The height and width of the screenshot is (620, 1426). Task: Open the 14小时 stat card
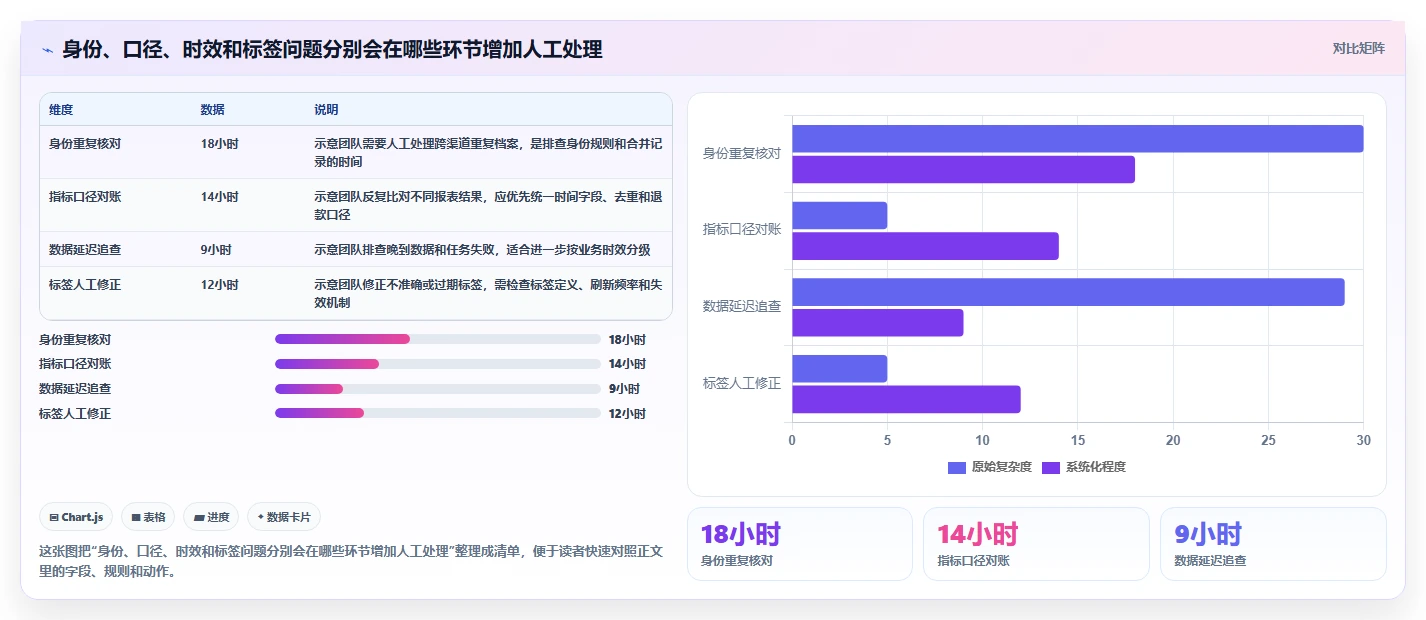pyautogui.click(x=1036, y=544)
